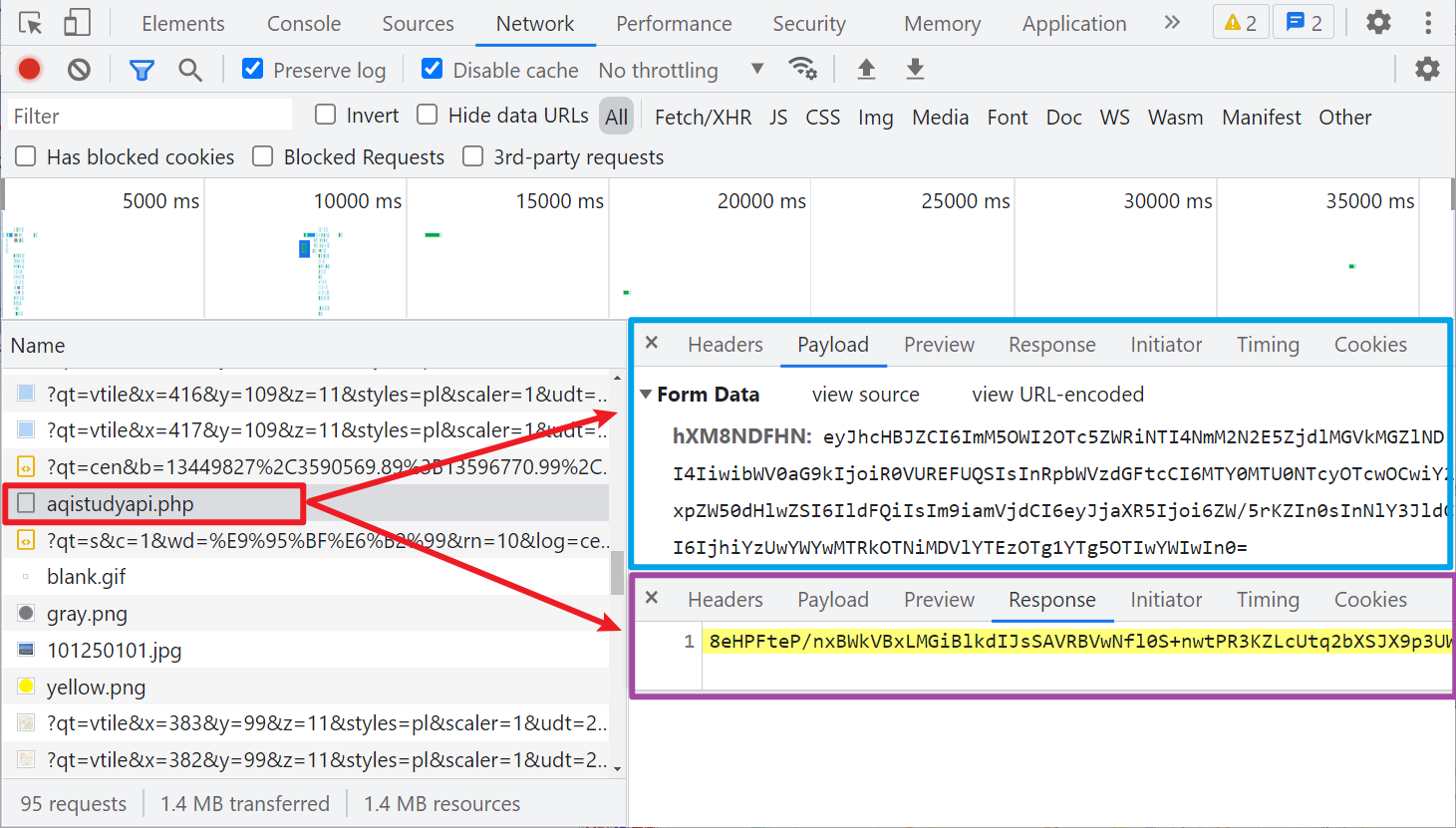Viewport: 1456px width, 828px height.
Task: Collapse the Form Data section
Action: [646, 395]
